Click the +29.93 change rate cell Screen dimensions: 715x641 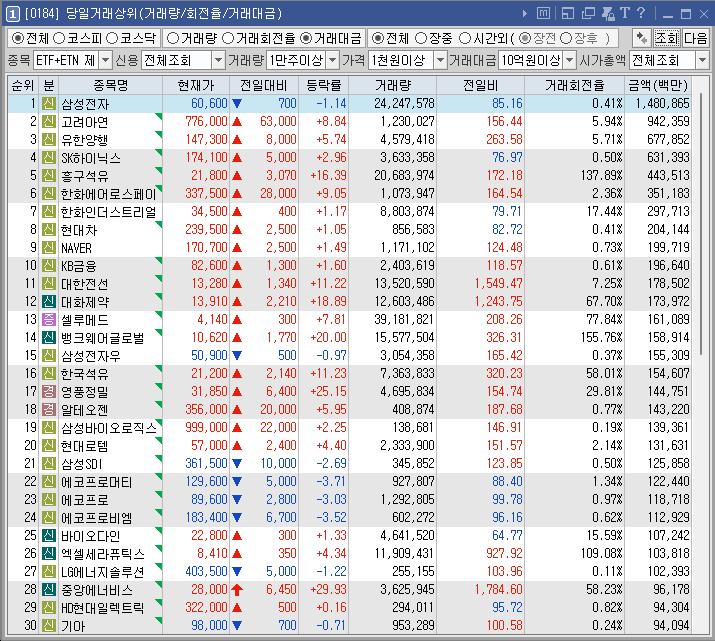click(x=328, y=589)
